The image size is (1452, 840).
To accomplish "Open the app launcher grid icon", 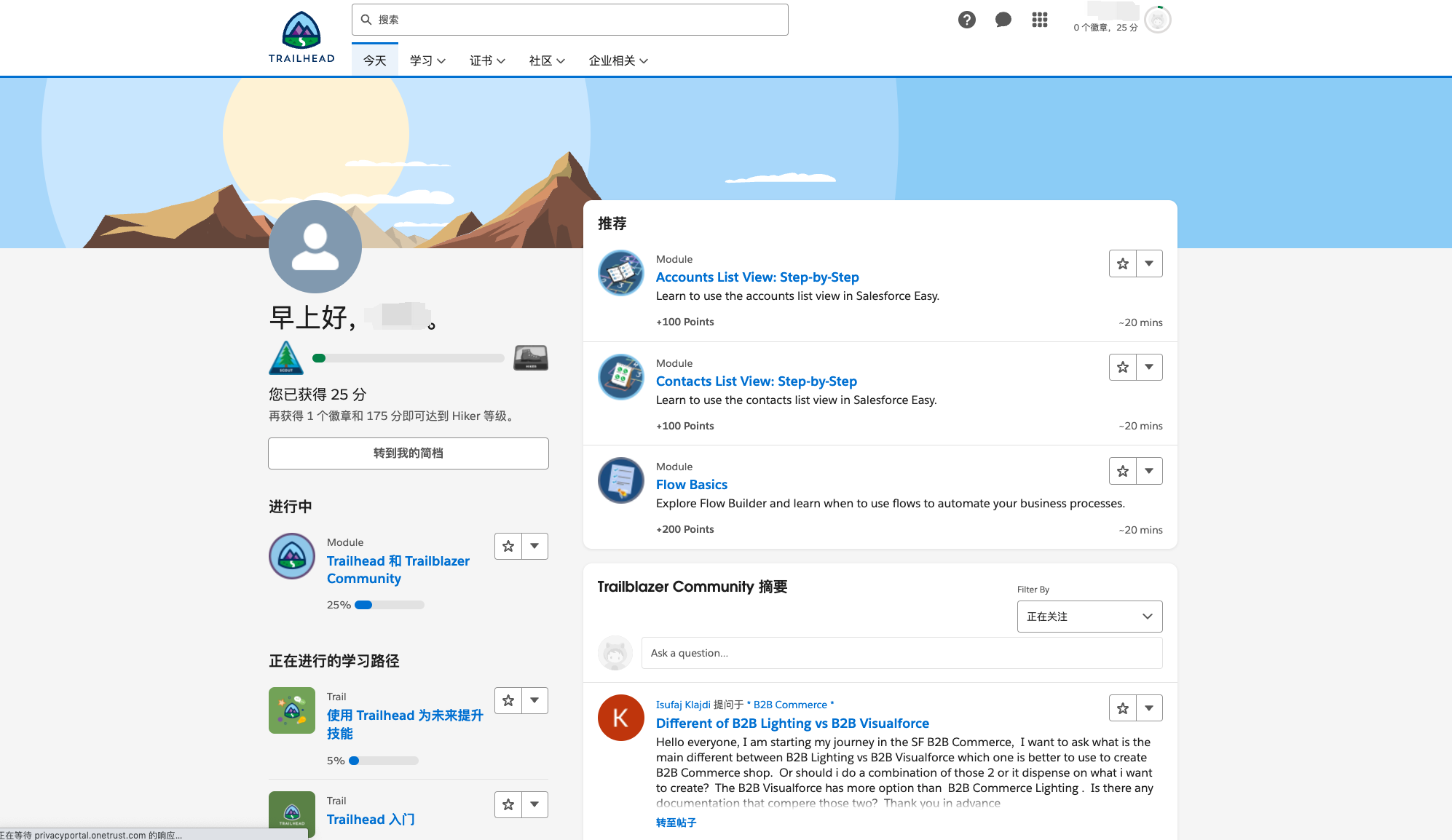I will point(1039,20).
